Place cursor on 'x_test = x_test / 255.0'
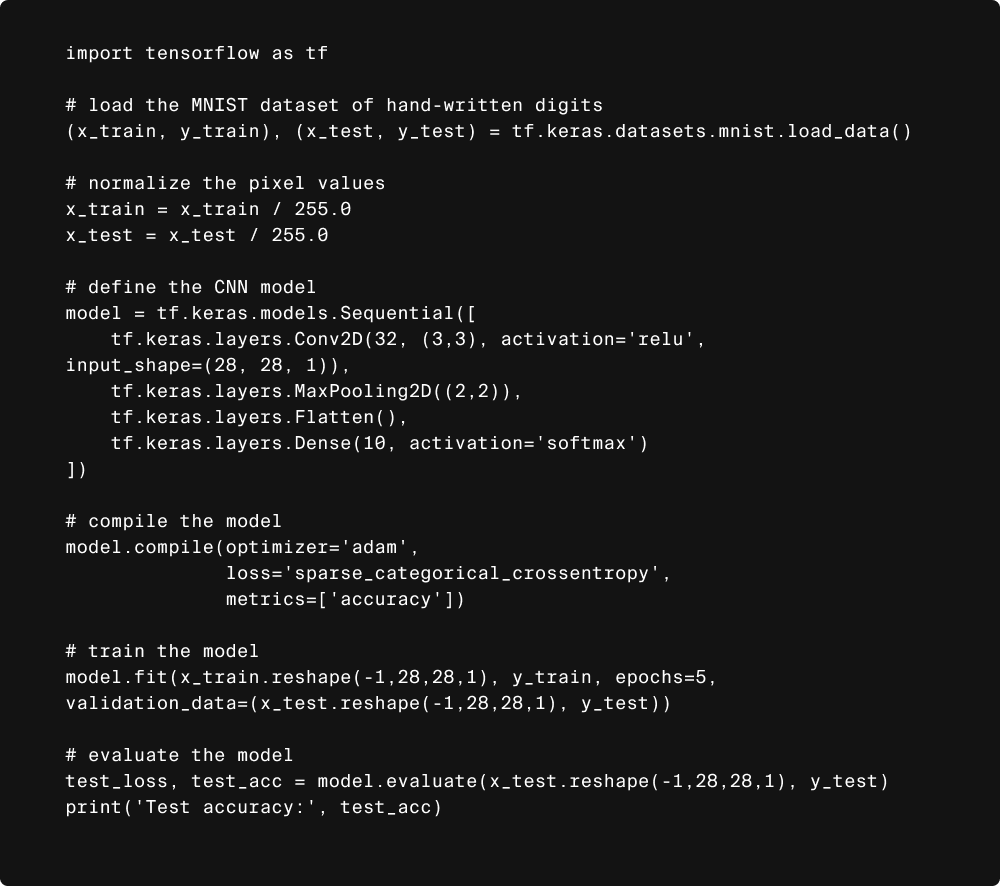This screenshot has height=887, width=1000. (x=196, y=235)
